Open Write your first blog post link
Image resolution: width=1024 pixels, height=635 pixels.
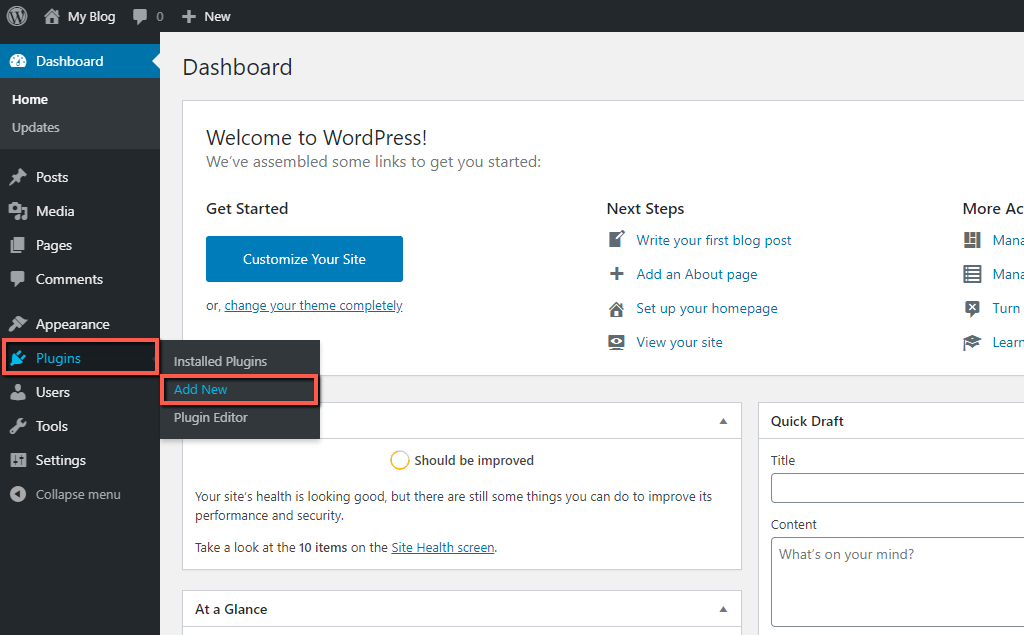[714, 240]
